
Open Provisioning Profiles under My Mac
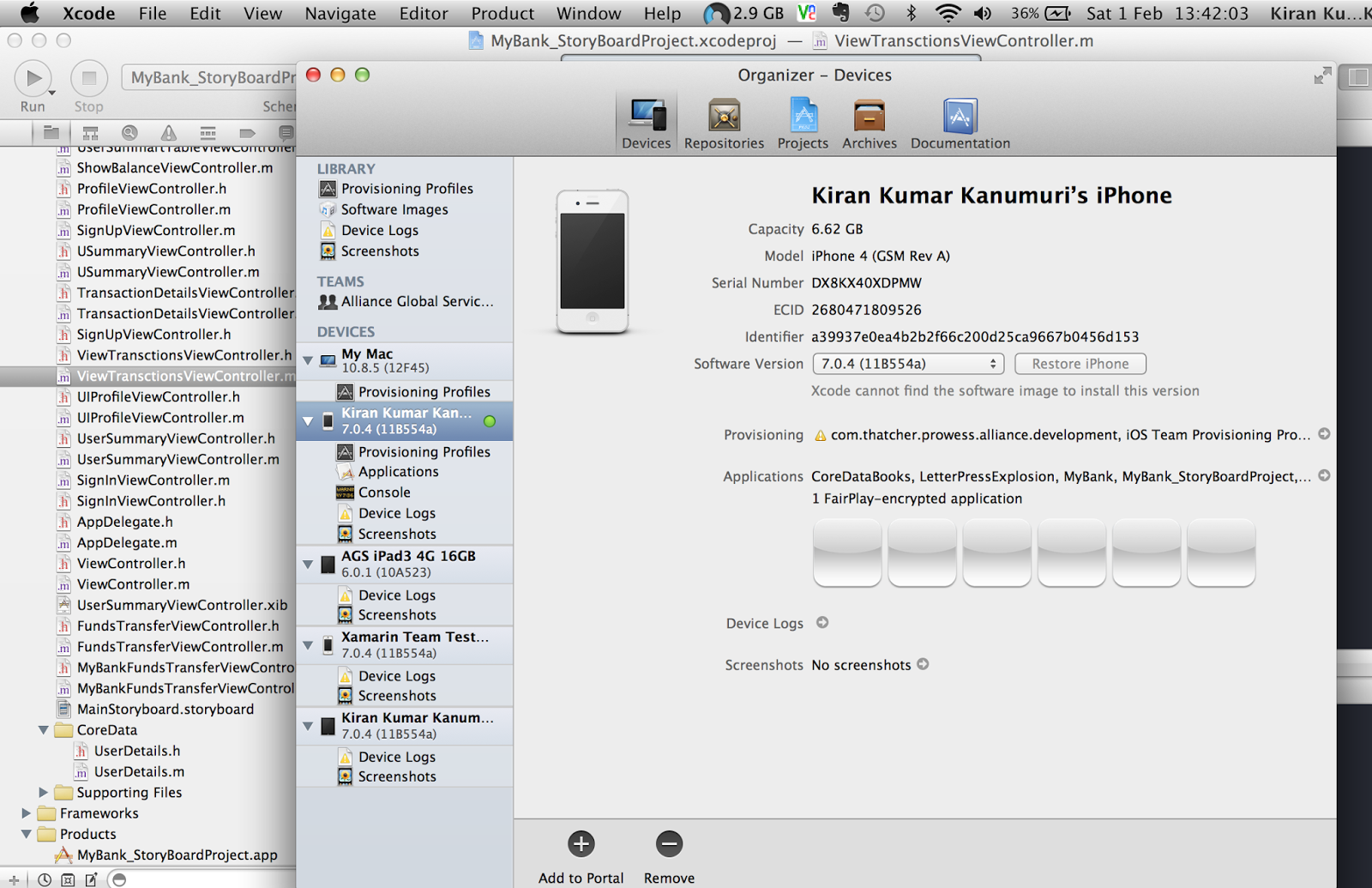[x=424, y=392]
